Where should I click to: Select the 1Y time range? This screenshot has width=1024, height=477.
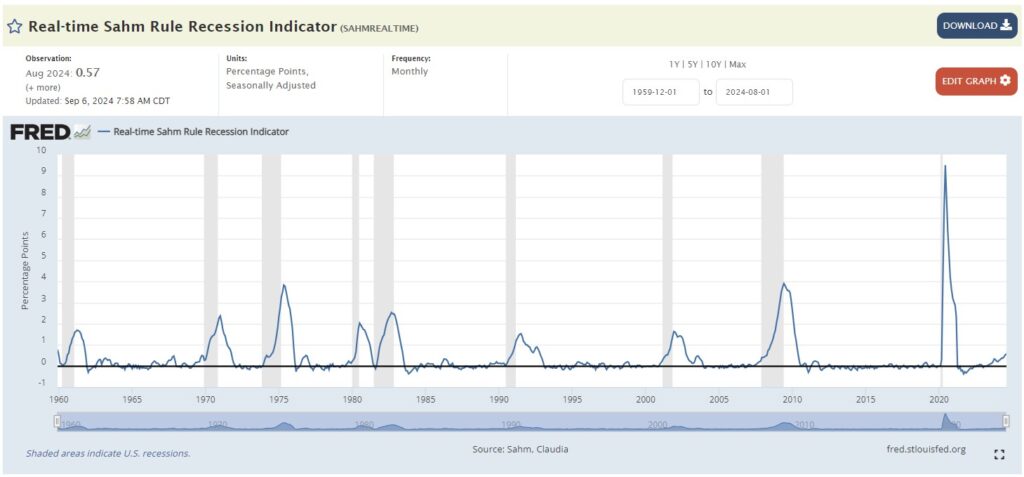(675, 64)
